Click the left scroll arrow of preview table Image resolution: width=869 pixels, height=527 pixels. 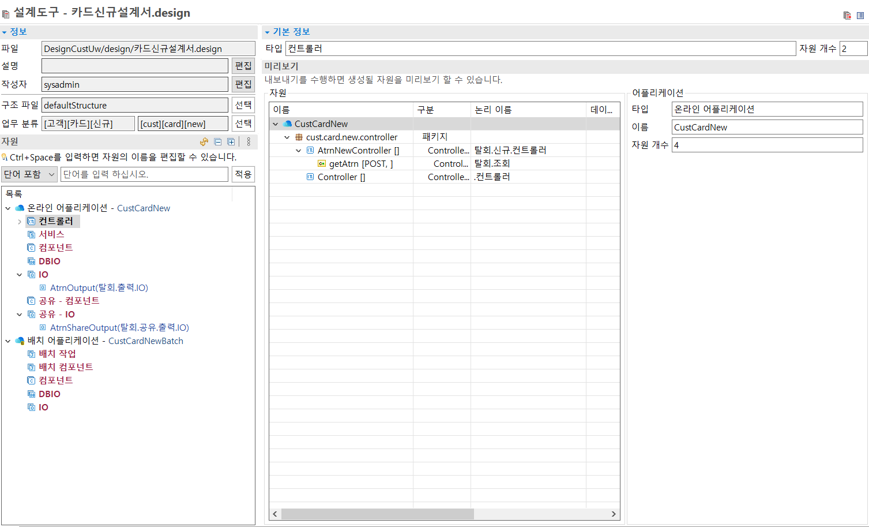(275, 514)
